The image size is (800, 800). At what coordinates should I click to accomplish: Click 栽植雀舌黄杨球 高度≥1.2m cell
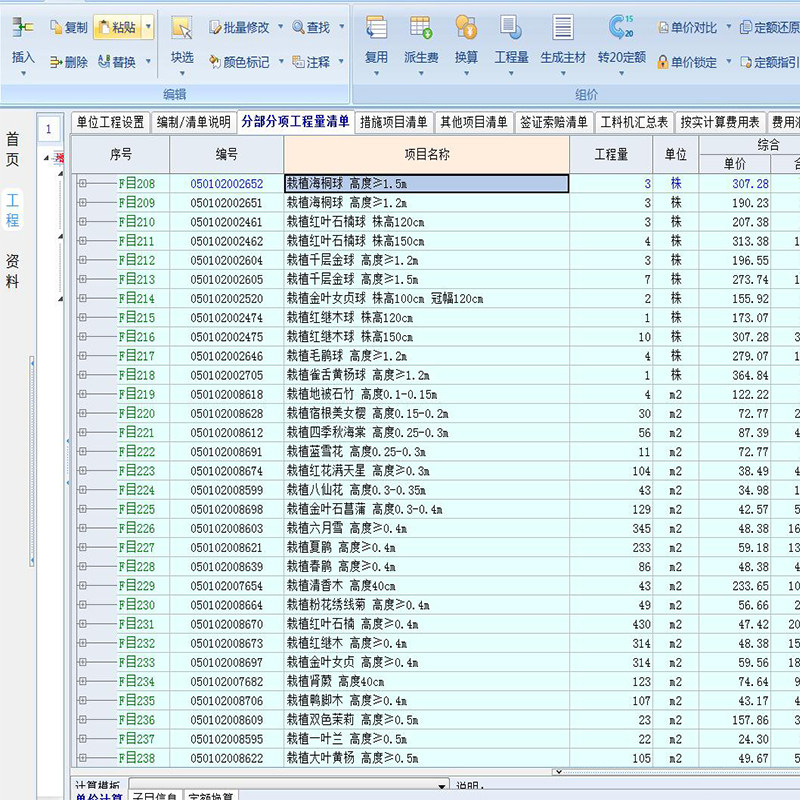(426, 375)
